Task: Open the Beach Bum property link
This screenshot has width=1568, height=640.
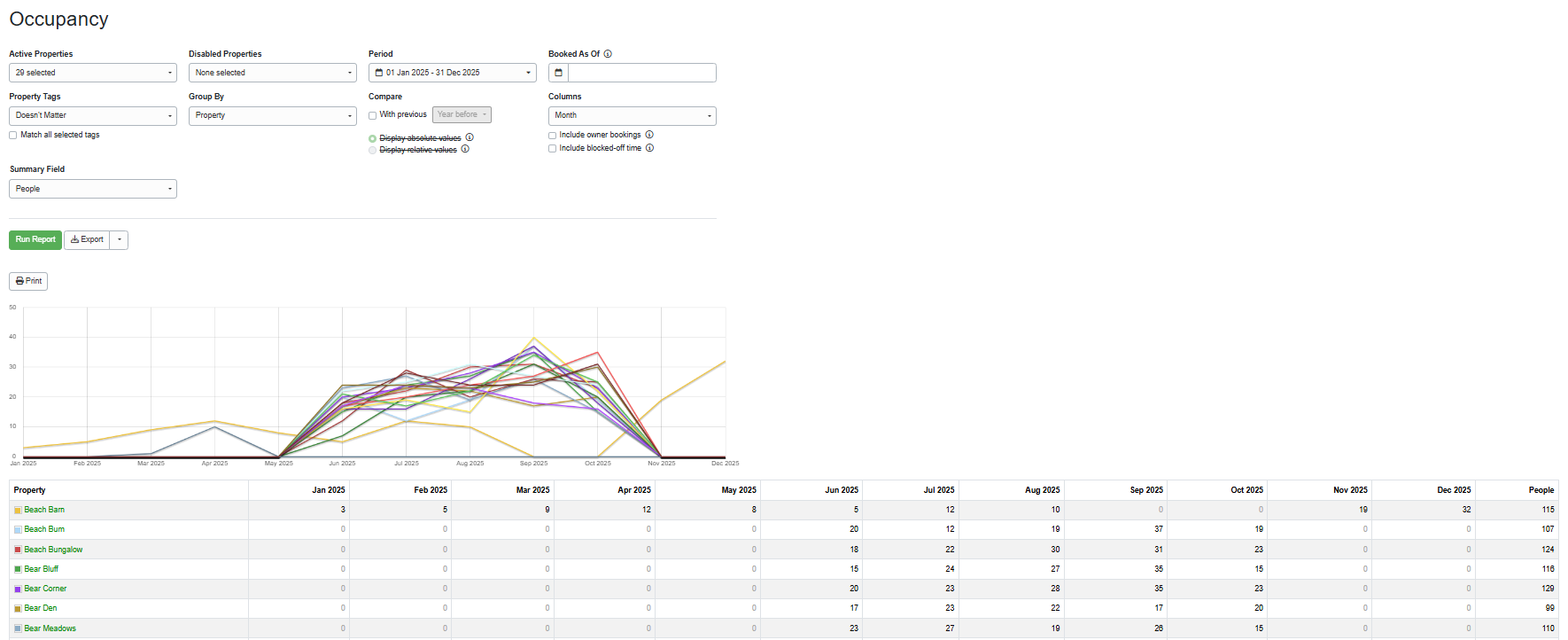Action: coord(44,529)
